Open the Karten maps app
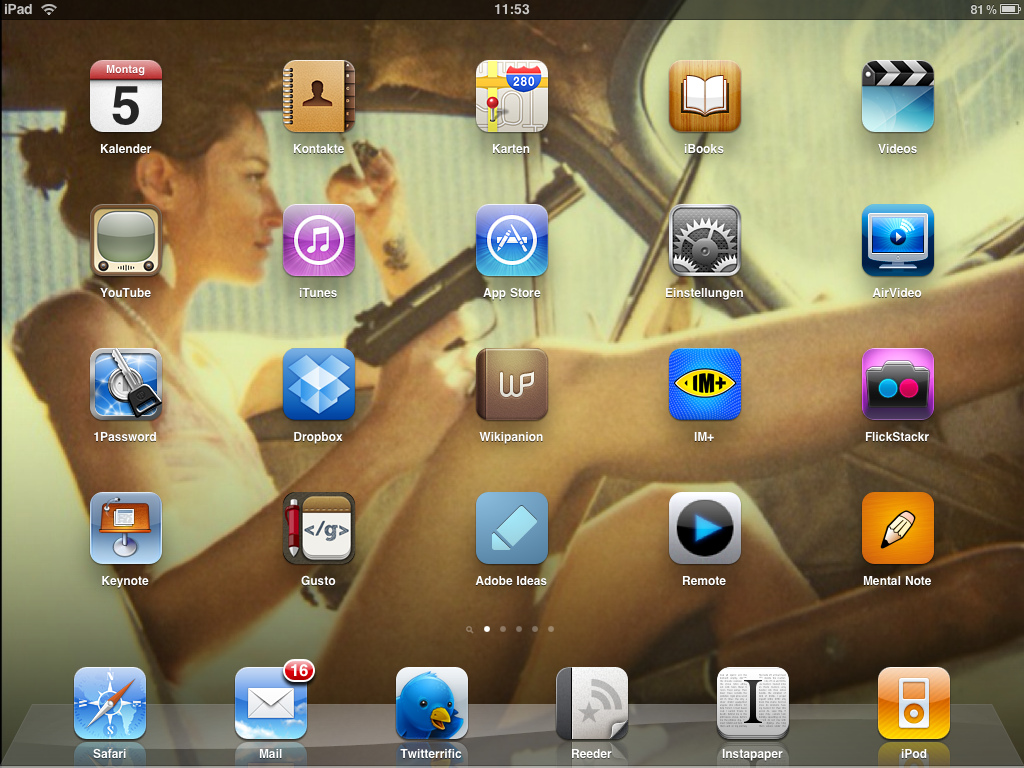 [511, 97]
